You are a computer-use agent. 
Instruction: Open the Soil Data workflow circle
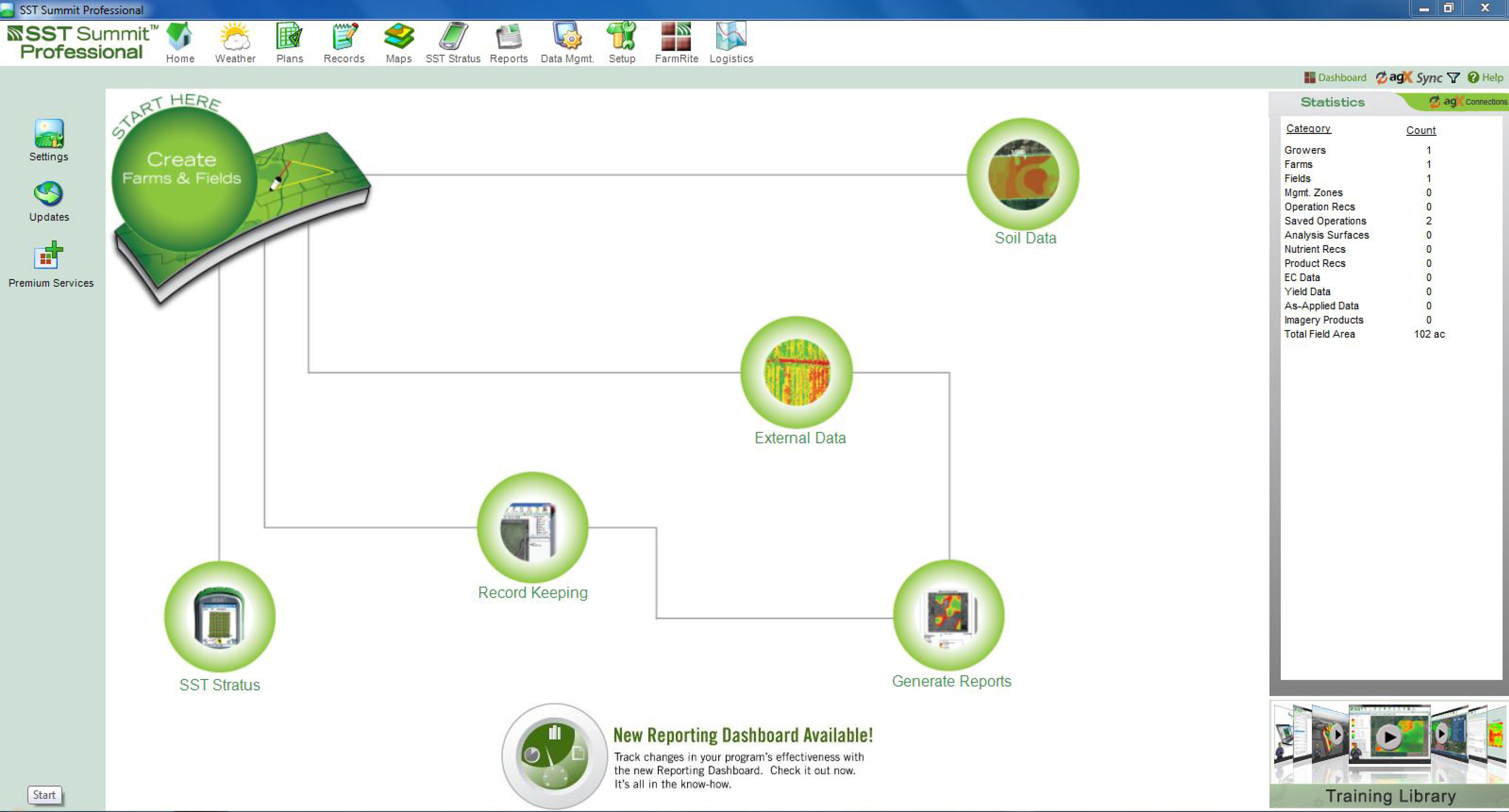1023,174
